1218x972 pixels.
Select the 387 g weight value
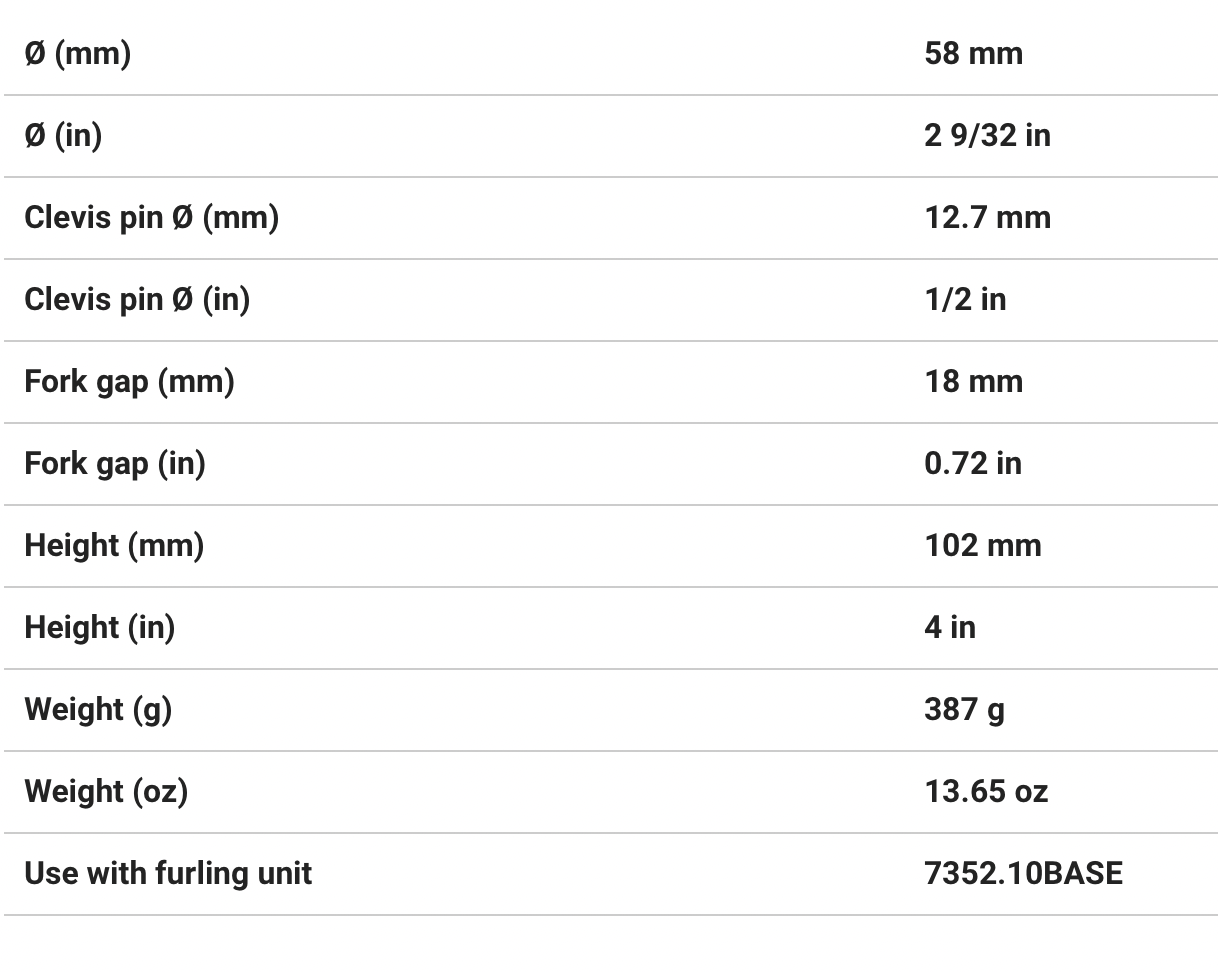click(x=964, y=709)
